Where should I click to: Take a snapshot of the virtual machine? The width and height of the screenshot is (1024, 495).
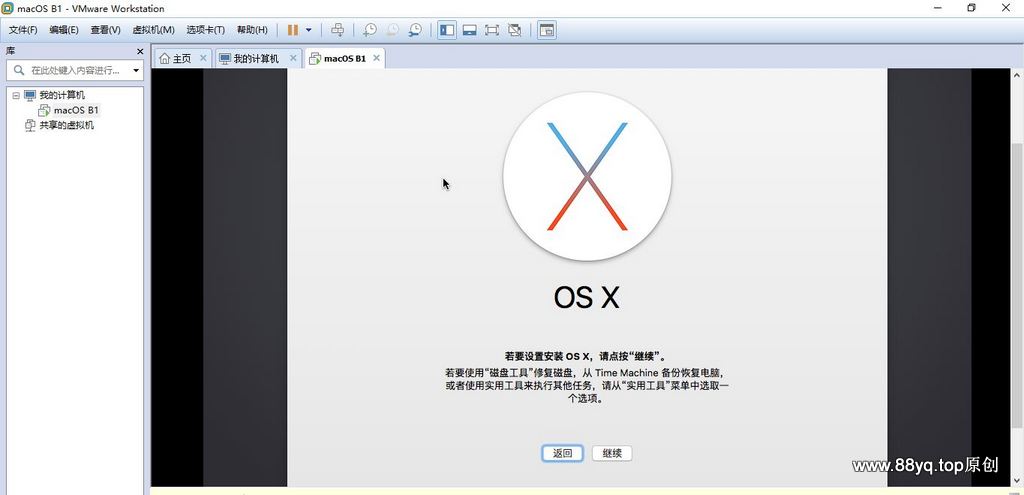tap(370, 30)
